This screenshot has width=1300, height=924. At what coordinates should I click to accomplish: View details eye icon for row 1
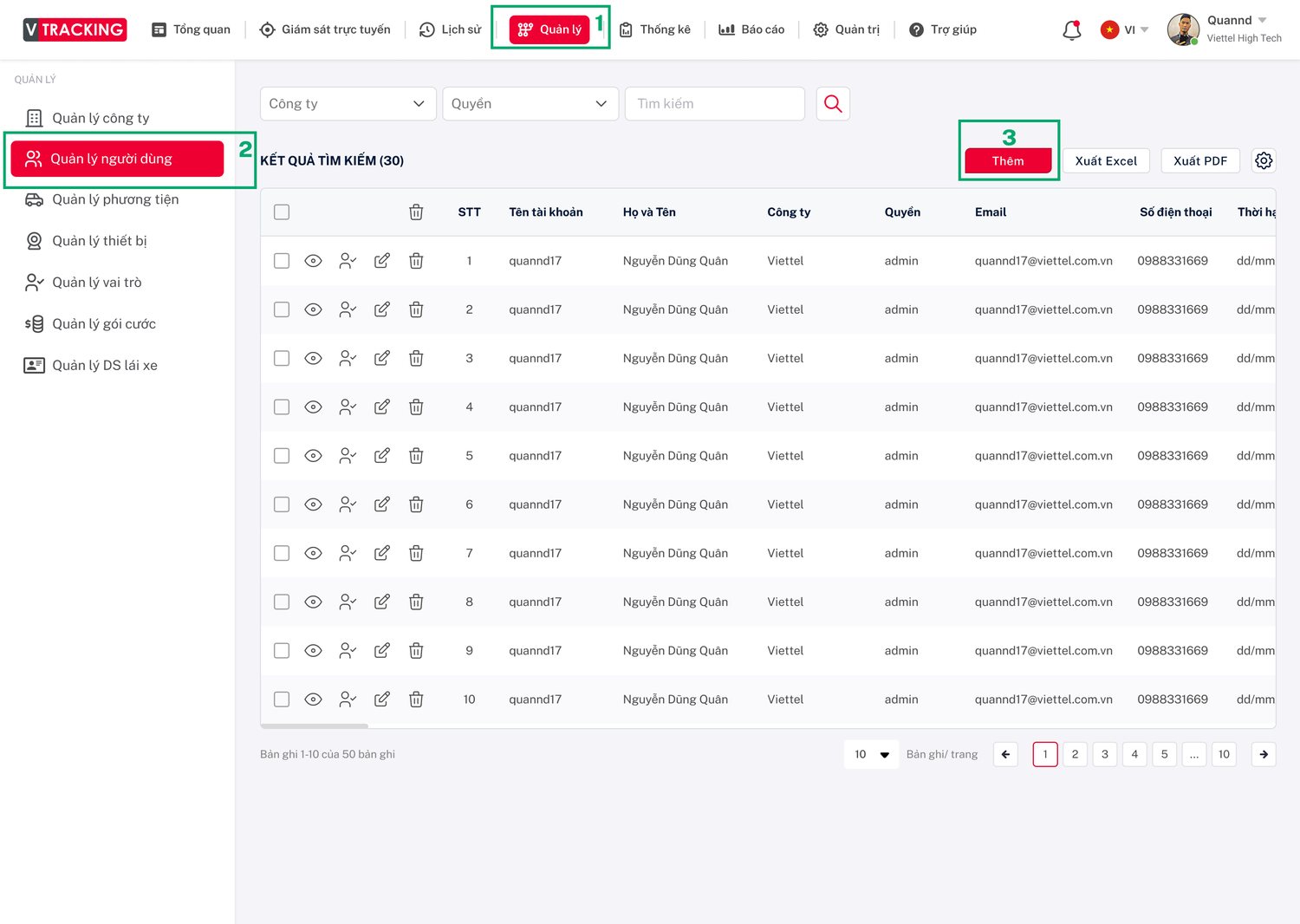(x=314, y=261)
